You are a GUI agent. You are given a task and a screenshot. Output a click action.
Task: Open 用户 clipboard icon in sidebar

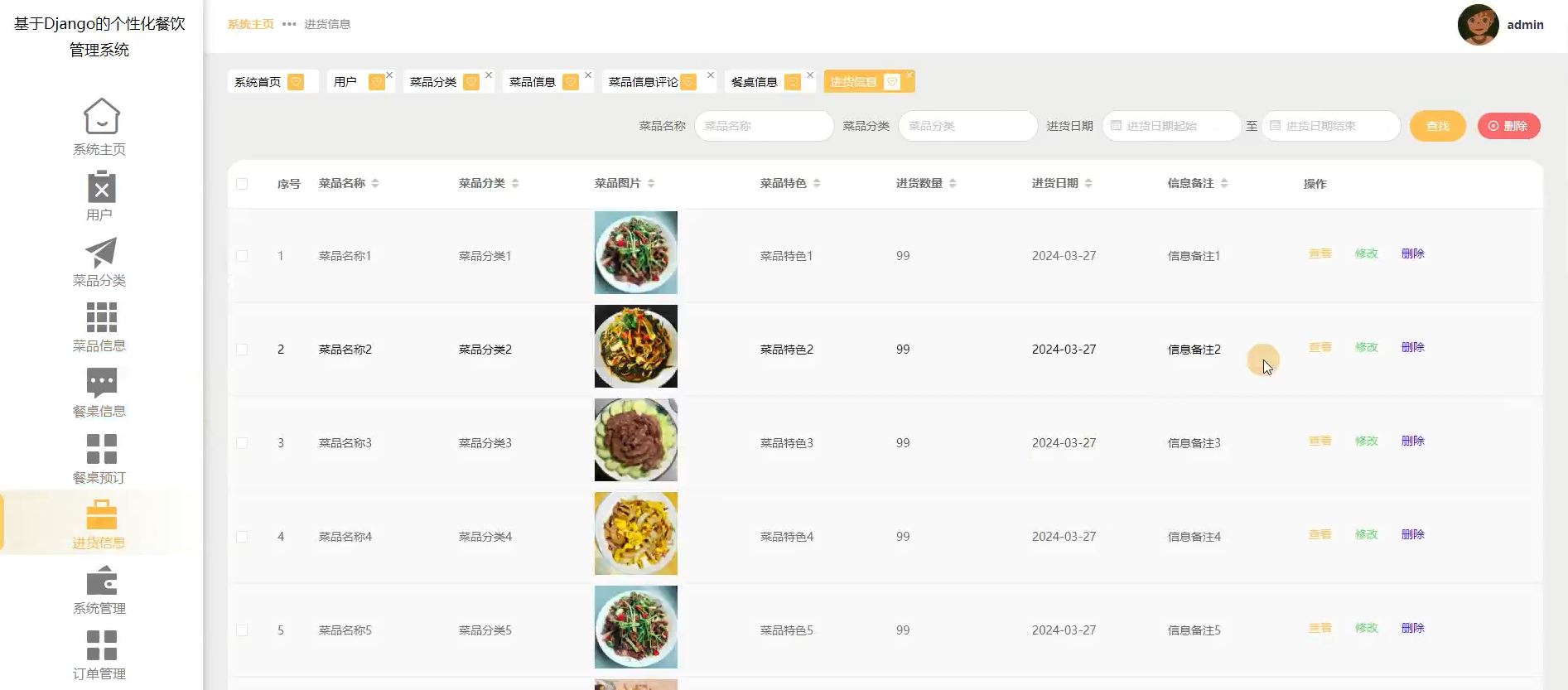tap(101, 186)
